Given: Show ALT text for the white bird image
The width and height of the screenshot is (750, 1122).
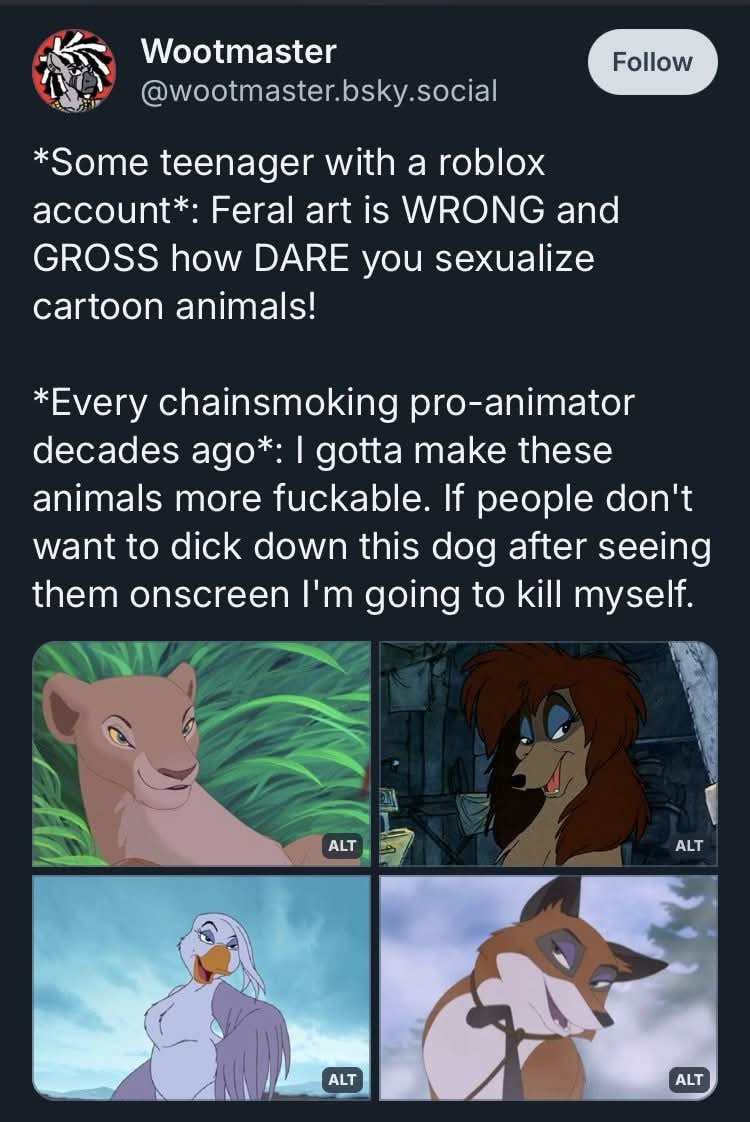Looking at the screenshot, I should point(342,1079).
